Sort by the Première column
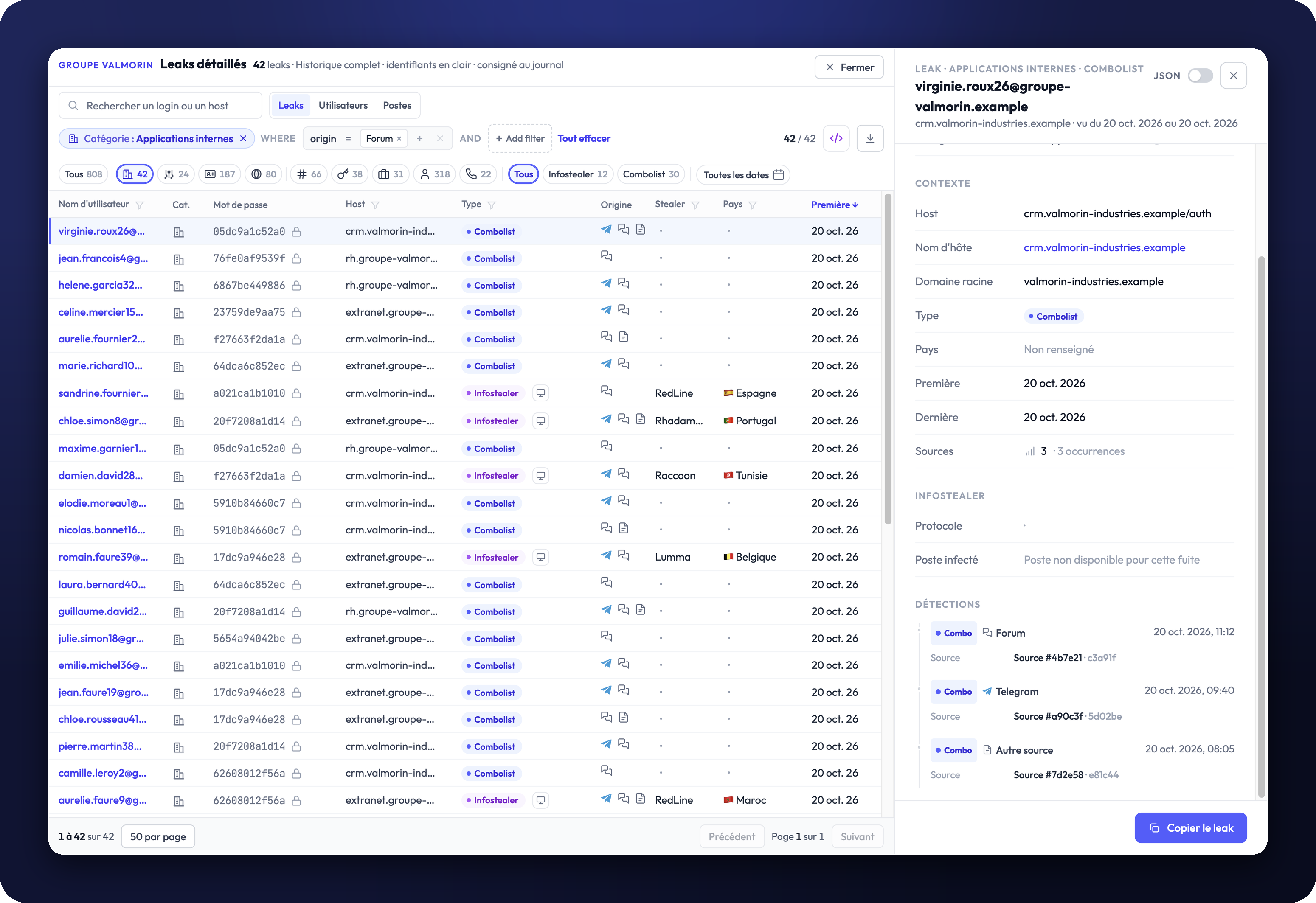The image size is (1316, 903). tap(834, 205)
